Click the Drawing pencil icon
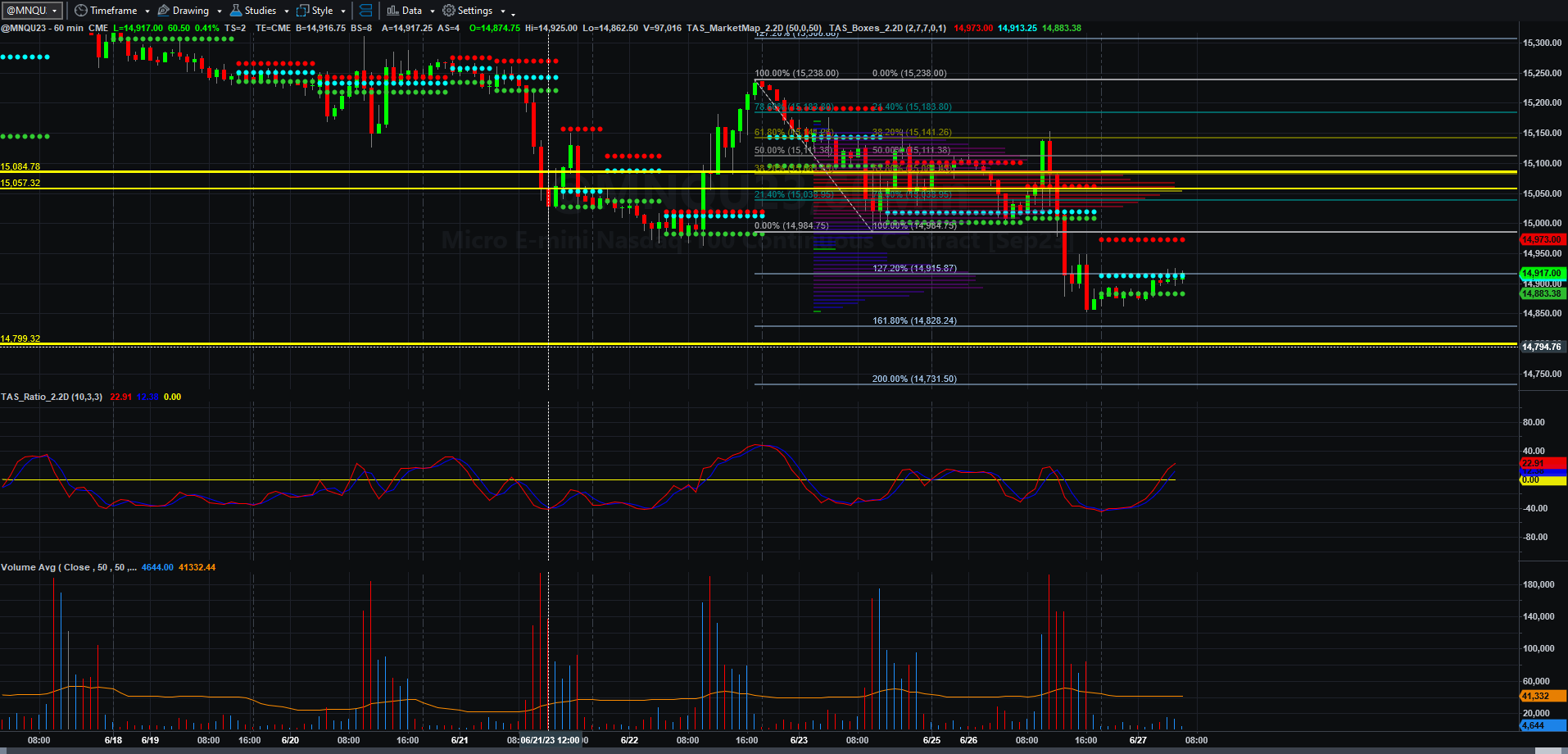The height and width of the screenshot is (754, 1568). [164, 11]
